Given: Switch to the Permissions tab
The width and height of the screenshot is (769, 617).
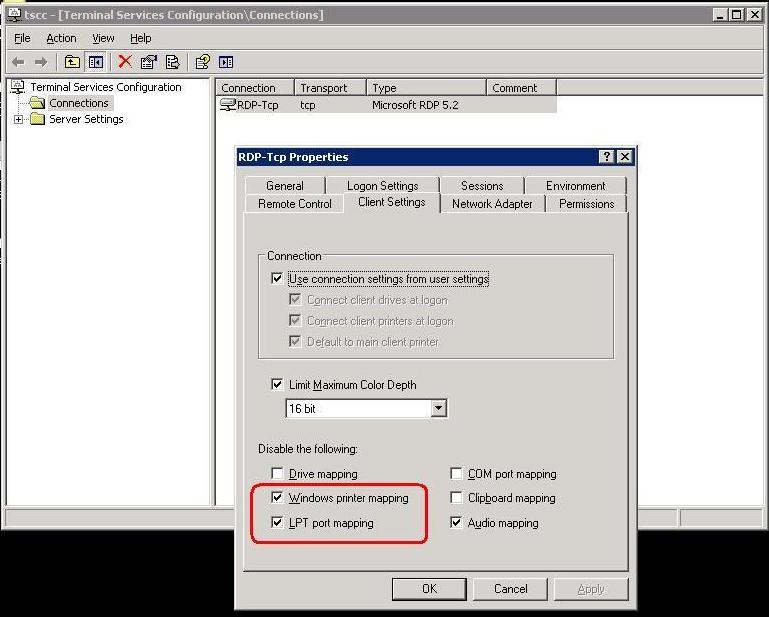Looking at the screenshot, I should 586,204.
